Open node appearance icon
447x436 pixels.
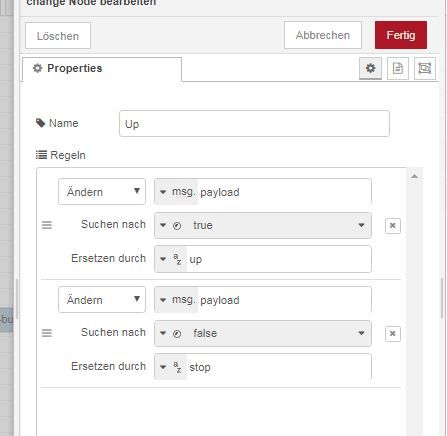425,68
